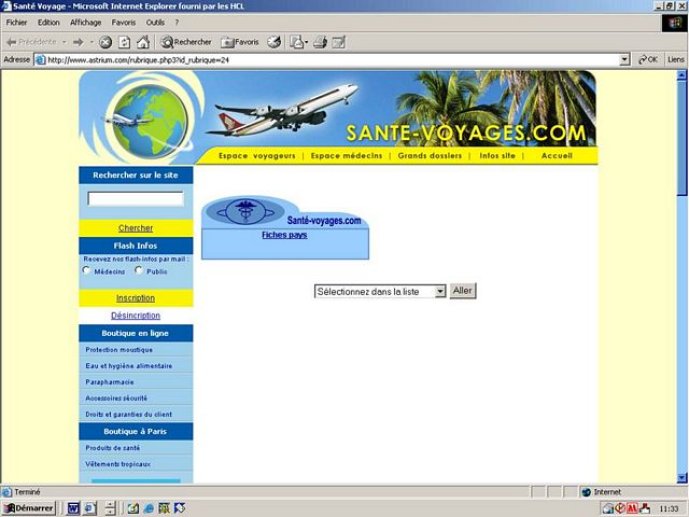689x517 pixels.
Task: Click the Chercher link
Action: [135, 228]
